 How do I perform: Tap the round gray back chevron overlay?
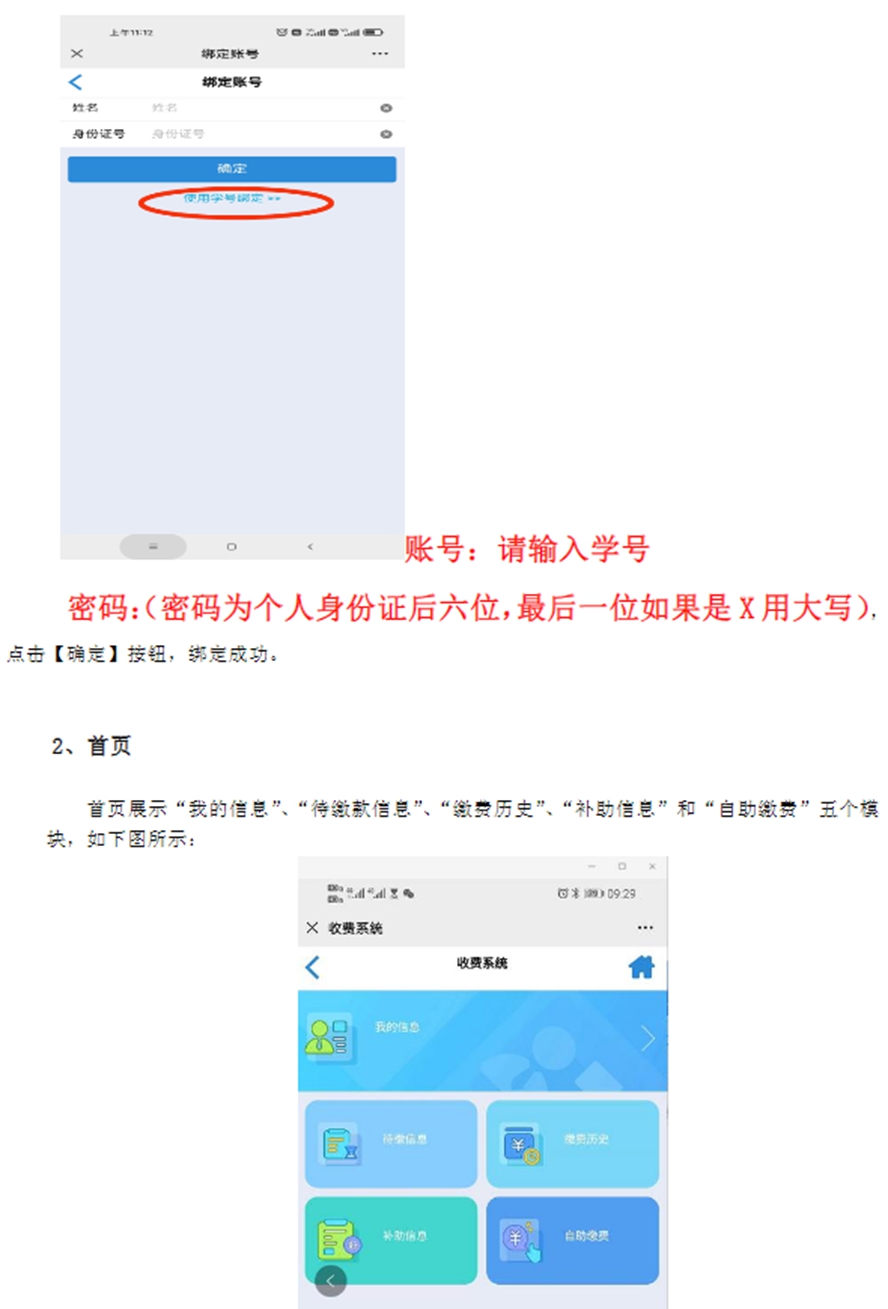point(331,1280)
